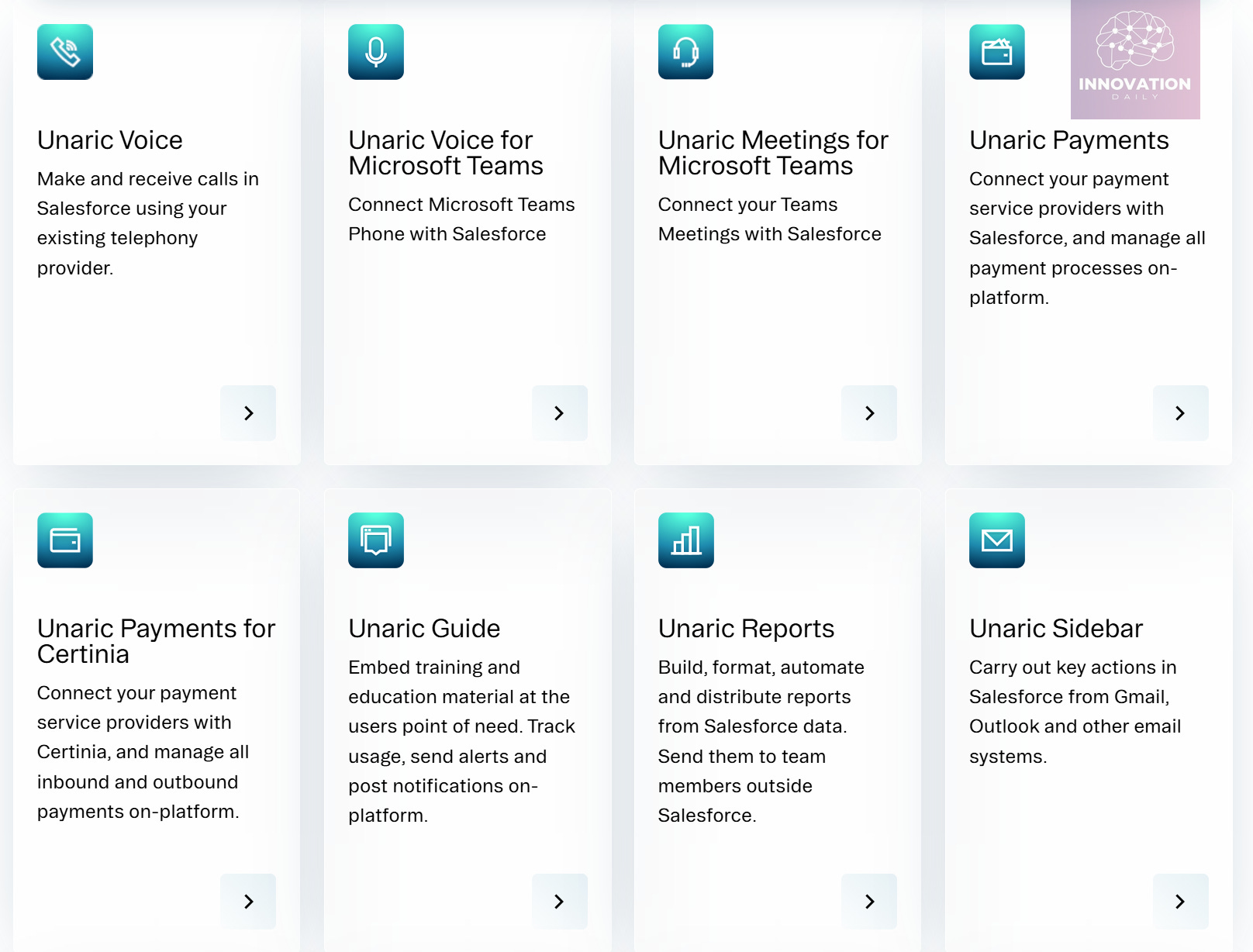Select the Unaric Payments heading

[x=1069, y=140]
